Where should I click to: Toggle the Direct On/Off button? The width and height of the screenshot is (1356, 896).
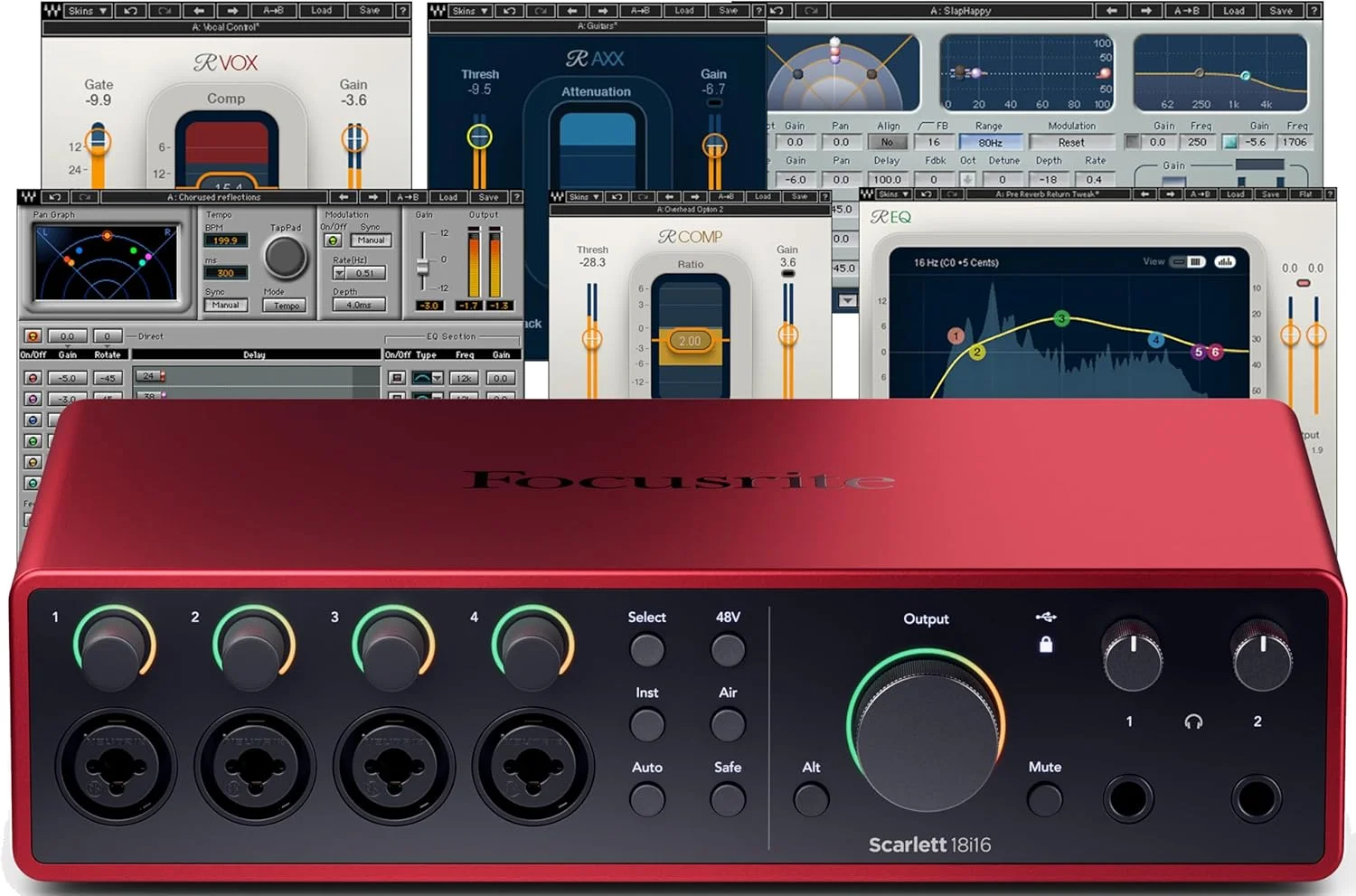point(33,336)
